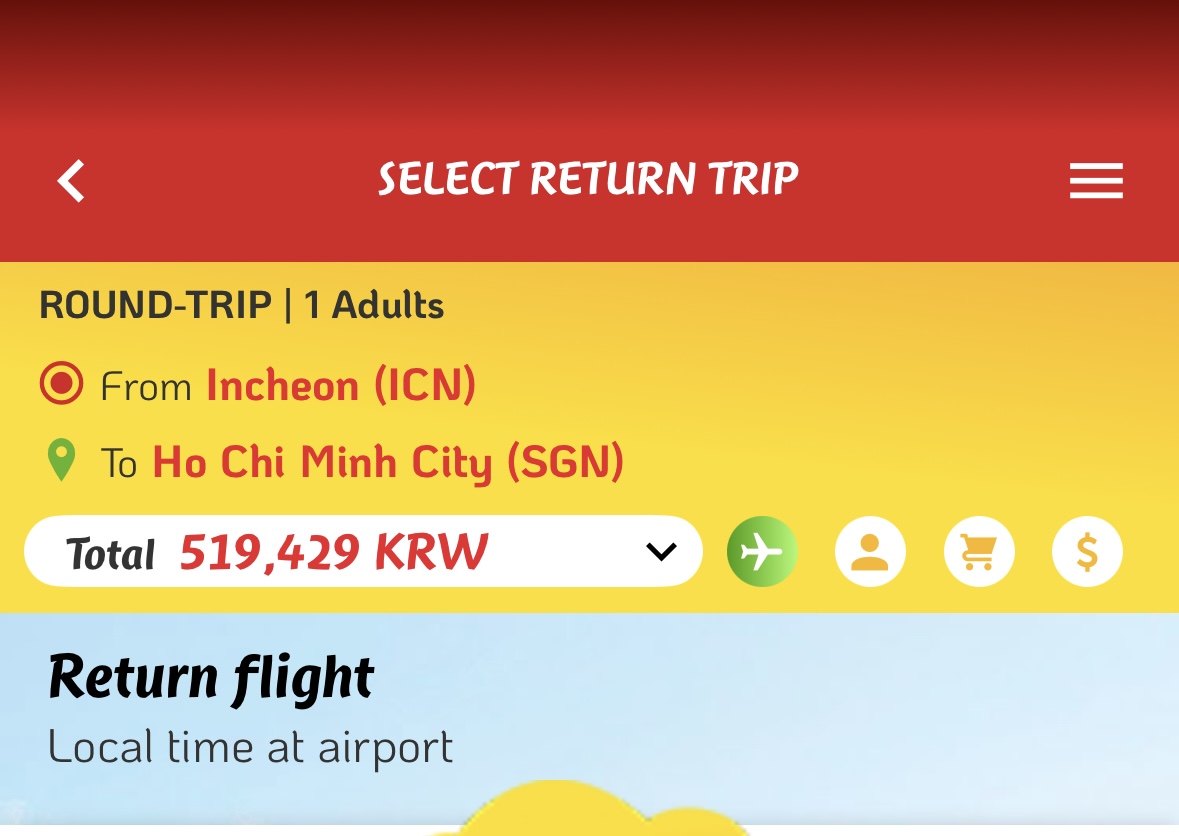Tap the From label before Incheon

[146, 387]
